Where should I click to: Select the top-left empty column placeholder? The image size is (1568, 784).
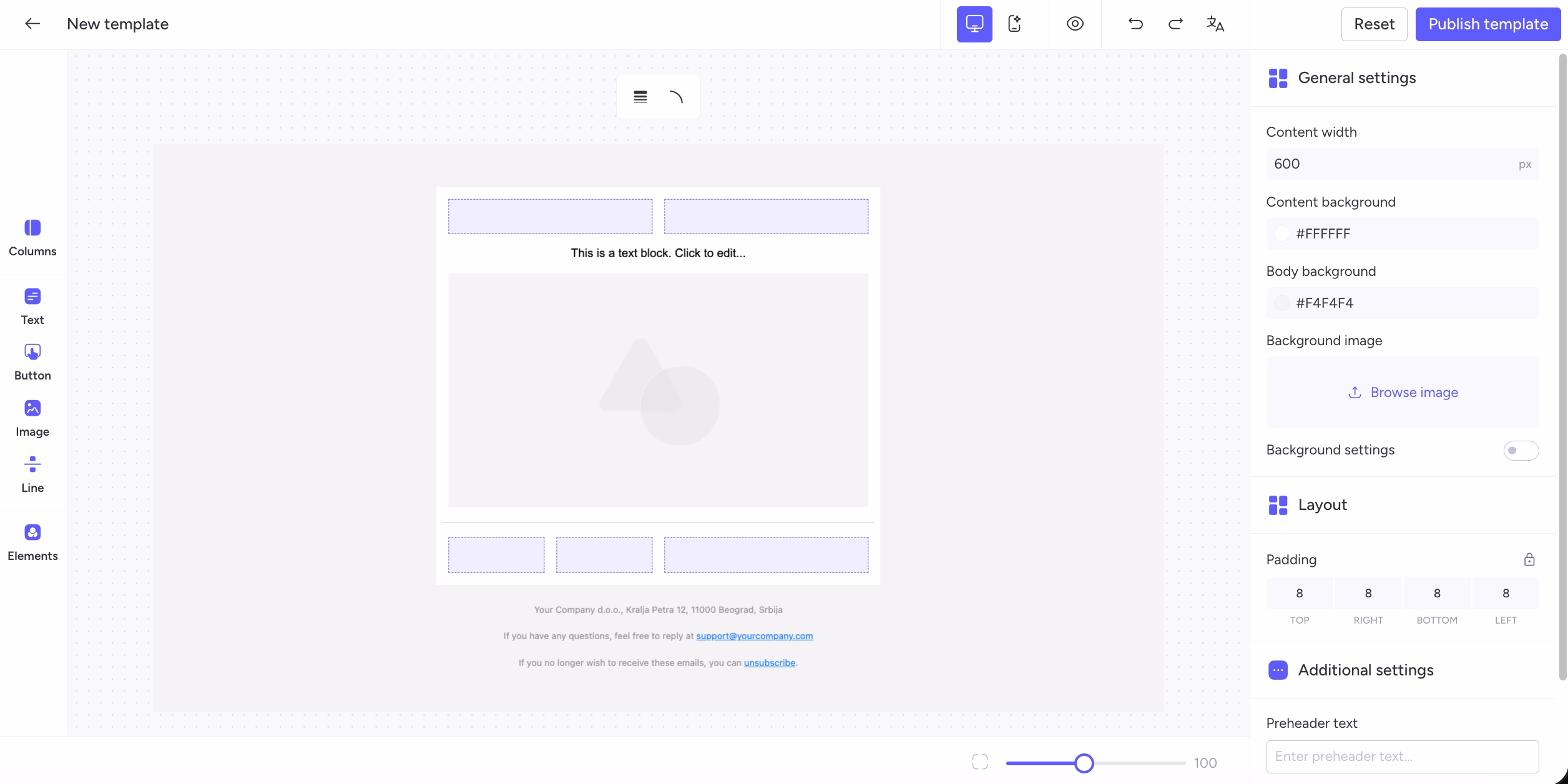550,217
